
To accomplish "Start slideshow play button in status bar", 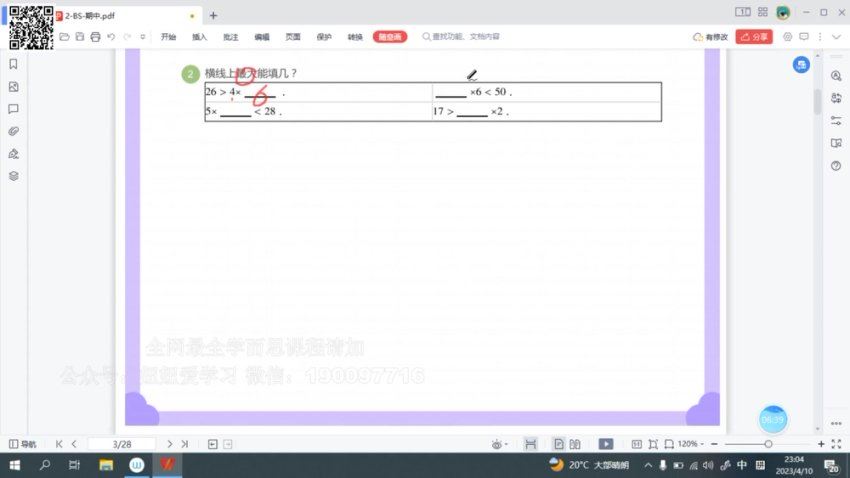I will tap(606, 444).
